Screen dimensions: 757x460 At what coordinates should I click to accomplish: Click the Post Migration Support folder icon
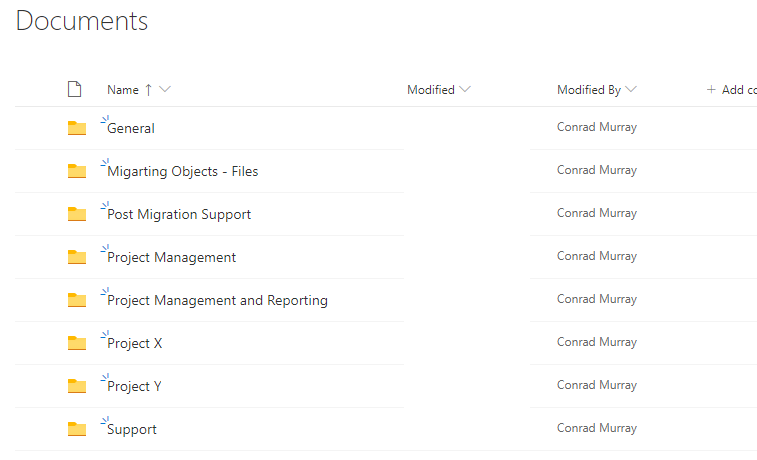[x=77, y=214]
